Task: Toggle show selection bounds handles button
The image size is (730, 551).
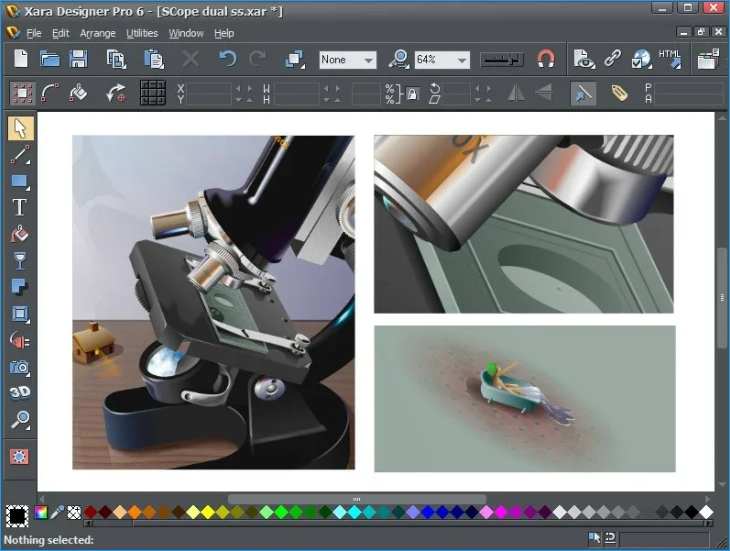Action: (22, 93)
